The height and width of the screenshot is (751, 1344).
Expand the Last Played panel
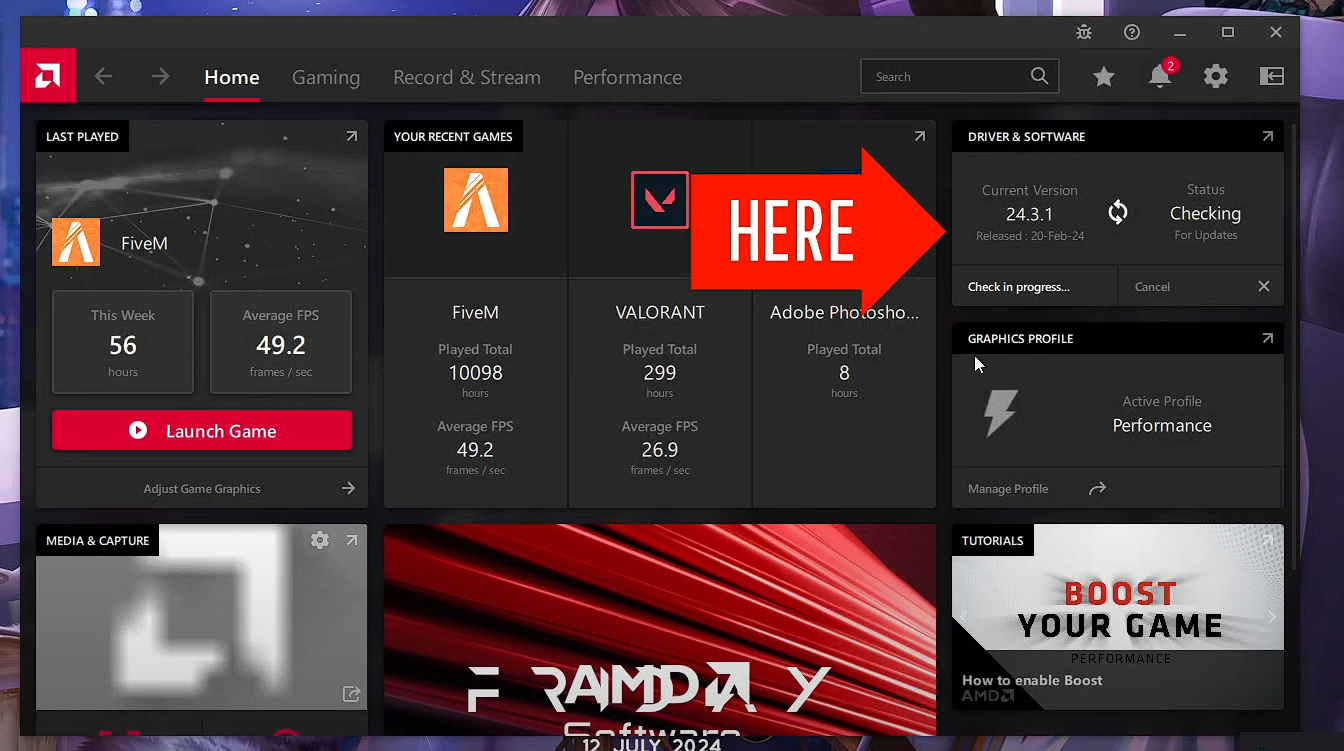tap(350, 135)
